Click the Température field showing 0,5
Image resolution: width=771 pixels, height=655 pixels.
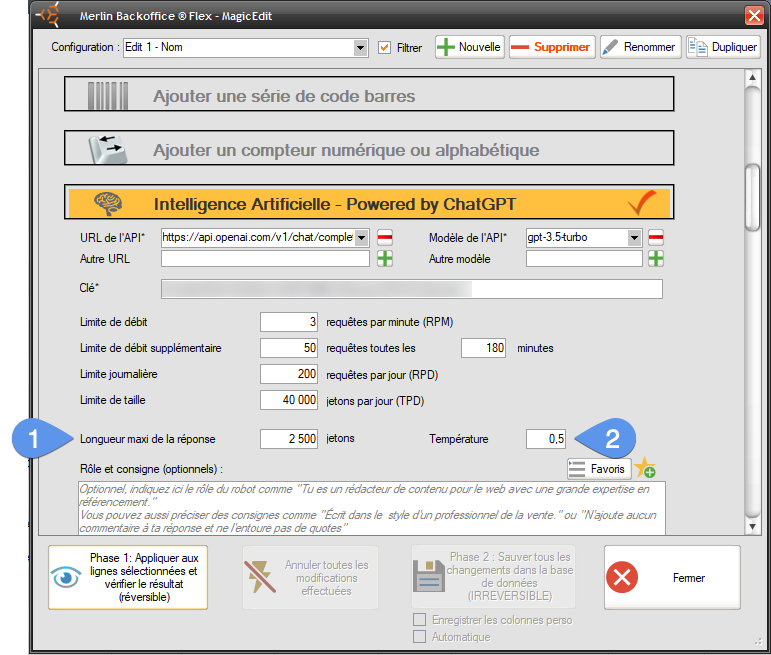click(546, 439)
